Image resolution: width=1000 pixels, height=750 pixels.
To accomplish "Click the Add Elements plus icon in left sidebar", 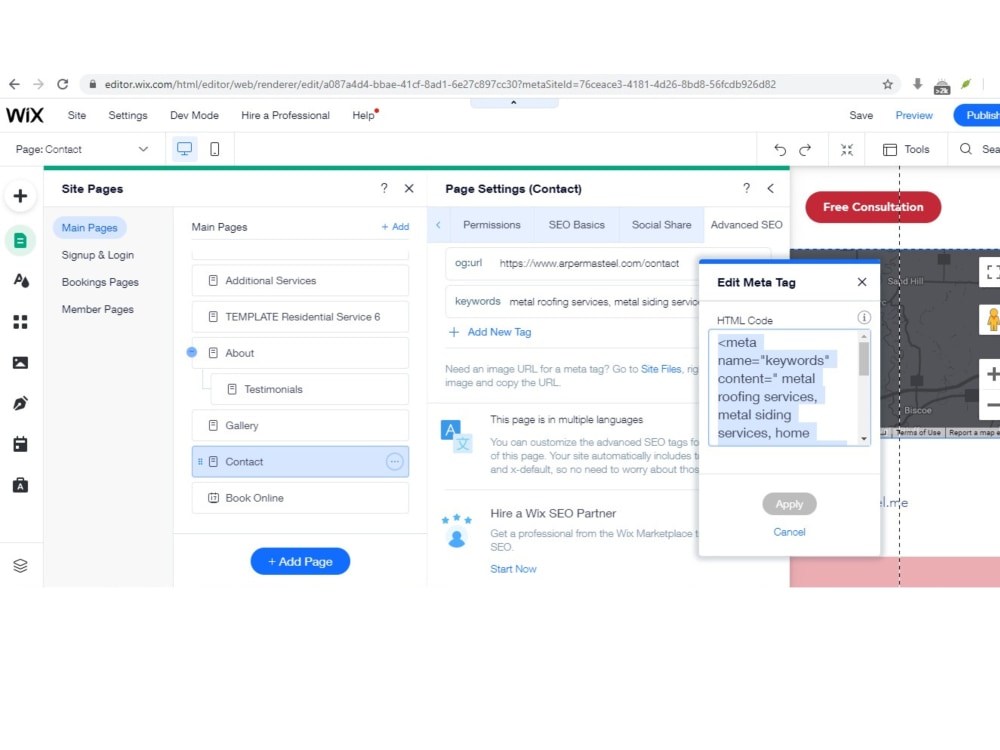I will click(20, 196).
